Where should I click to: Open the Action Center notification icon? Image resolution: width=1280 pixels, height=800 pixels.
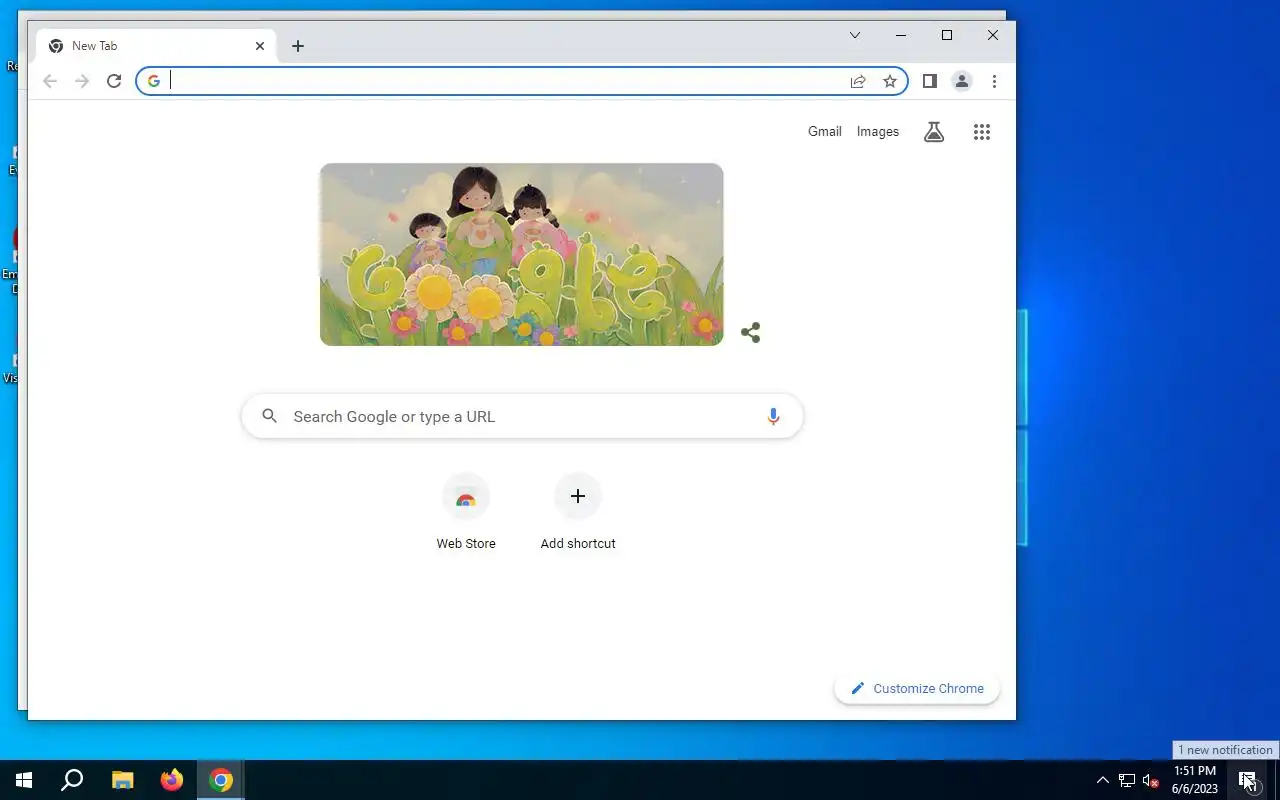[1248, 780]
